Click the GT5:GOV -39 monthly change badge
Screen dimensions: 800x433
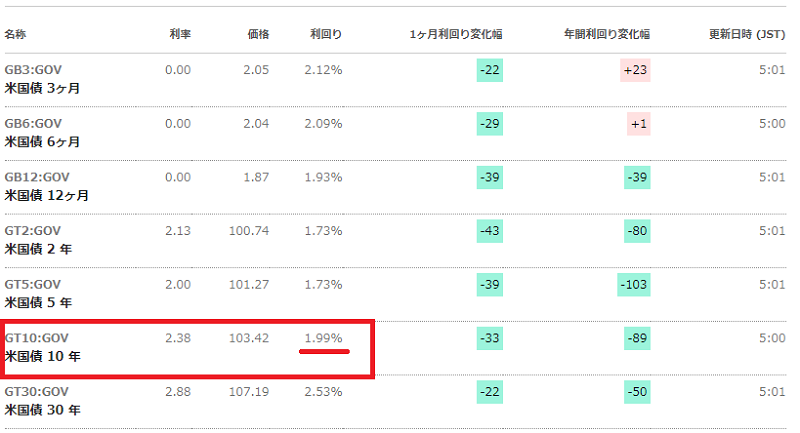coord(490,284)
